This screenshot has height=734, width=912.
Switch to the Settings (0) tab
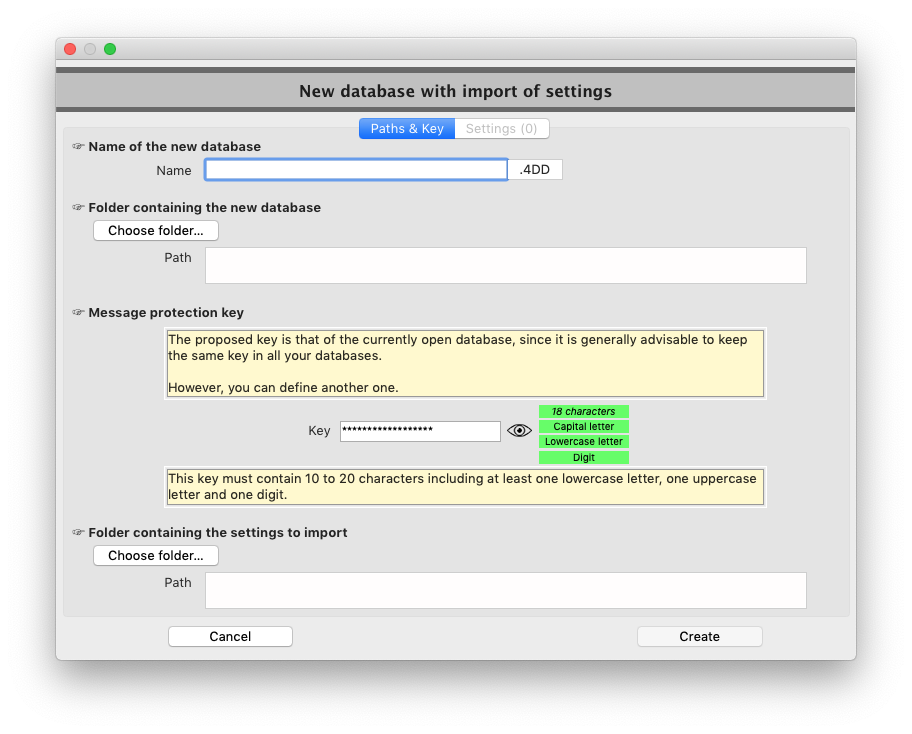point(501,128)
